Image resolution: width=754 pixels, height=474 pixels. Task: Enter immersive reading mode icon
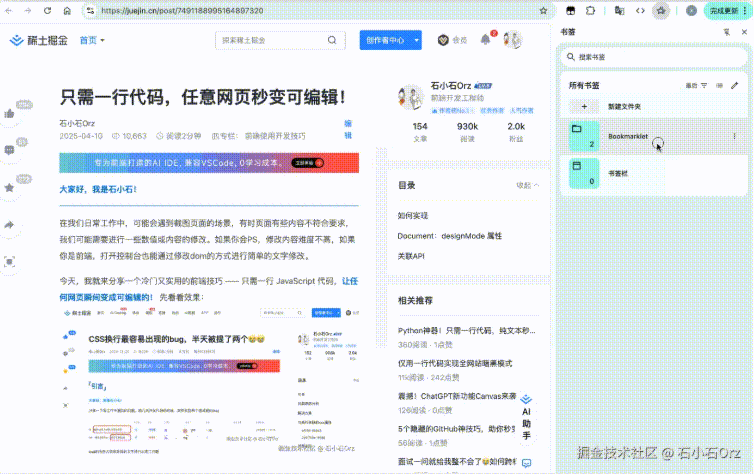click(9, 262)
